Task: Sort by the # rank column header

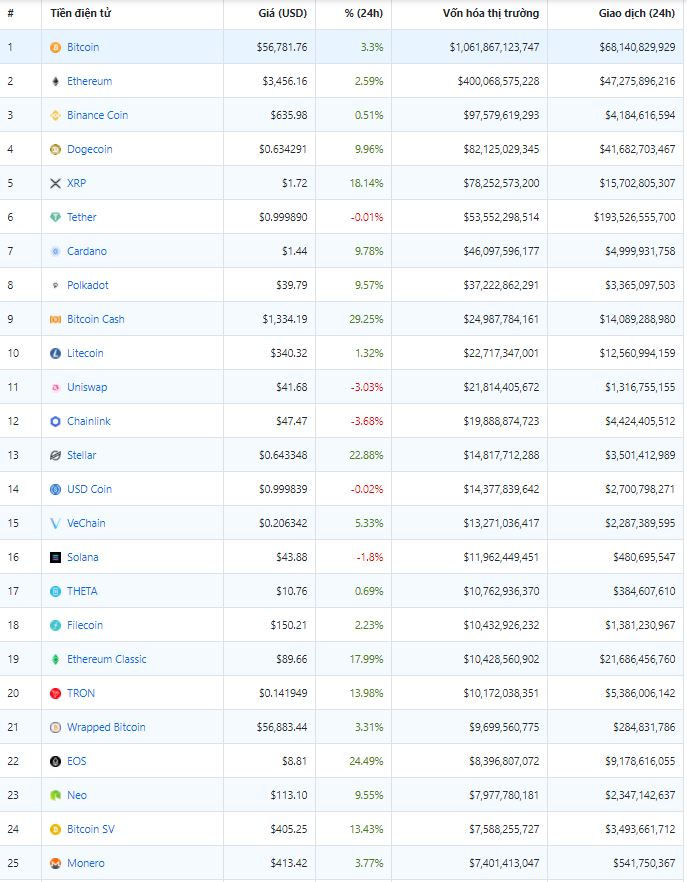Action: (10, 13)
